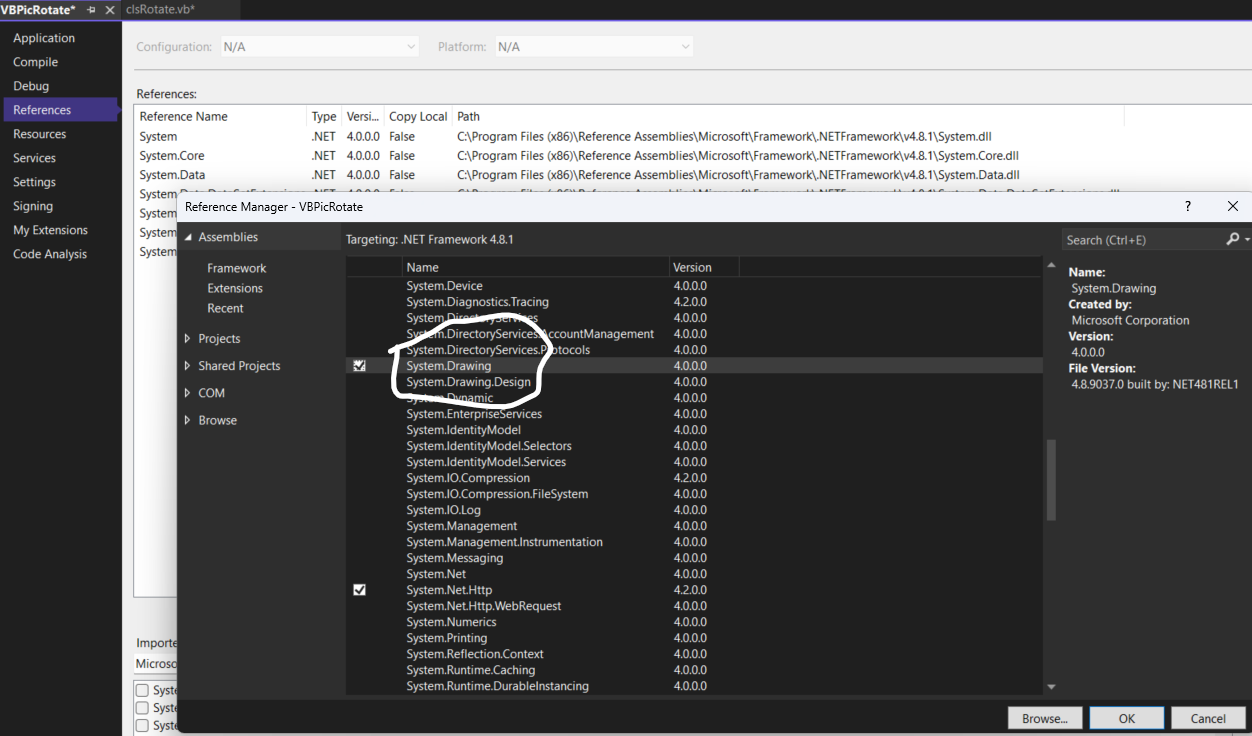Click the assembly list scroll down arrow

point(1051,687)
